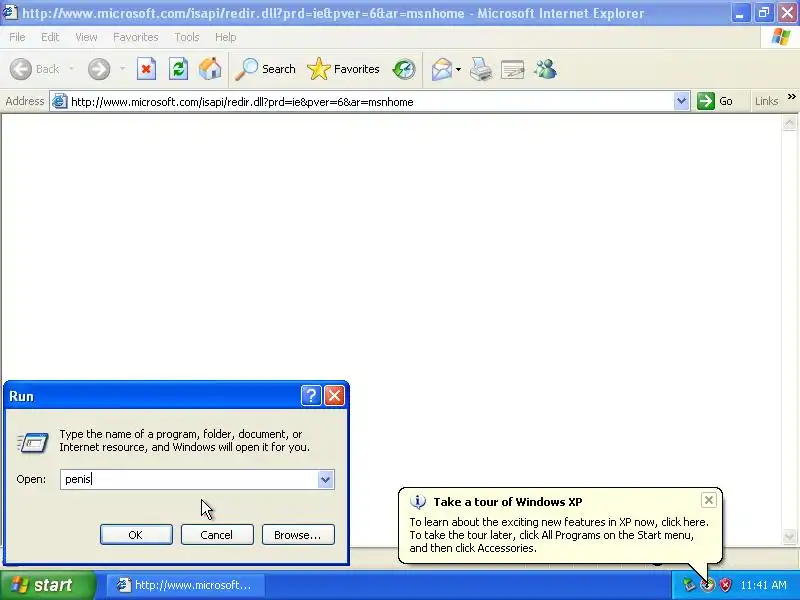800x600 pixels.
Task: Click the tour balloon message text
Action: click(559, 535)
